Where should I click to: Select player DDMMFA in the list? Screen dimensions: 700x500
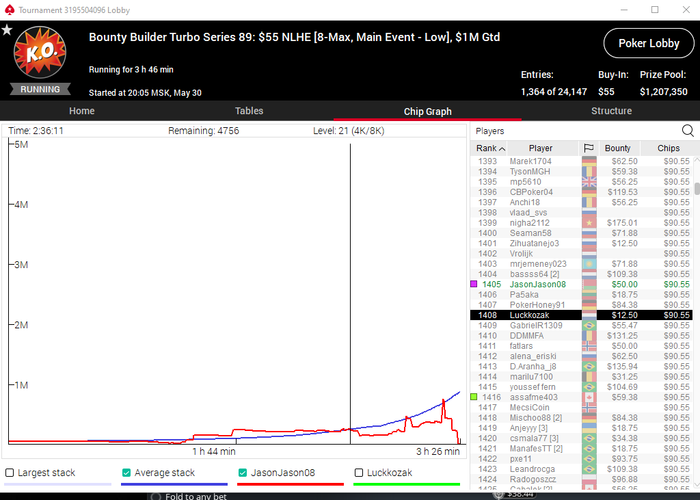(581, 336)
